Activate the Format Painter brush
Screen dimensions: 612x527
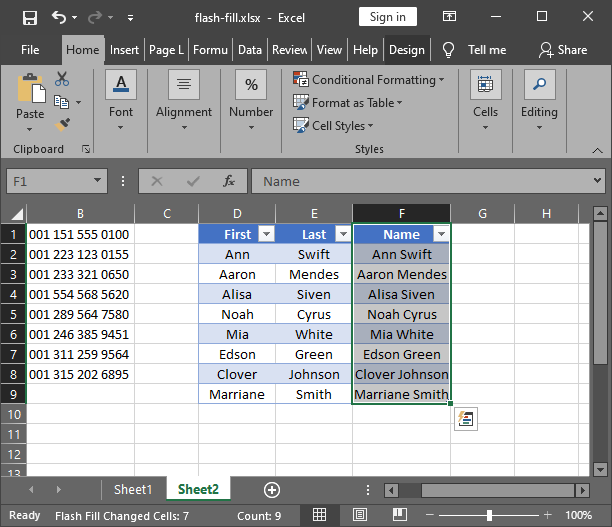pos(62,125)
